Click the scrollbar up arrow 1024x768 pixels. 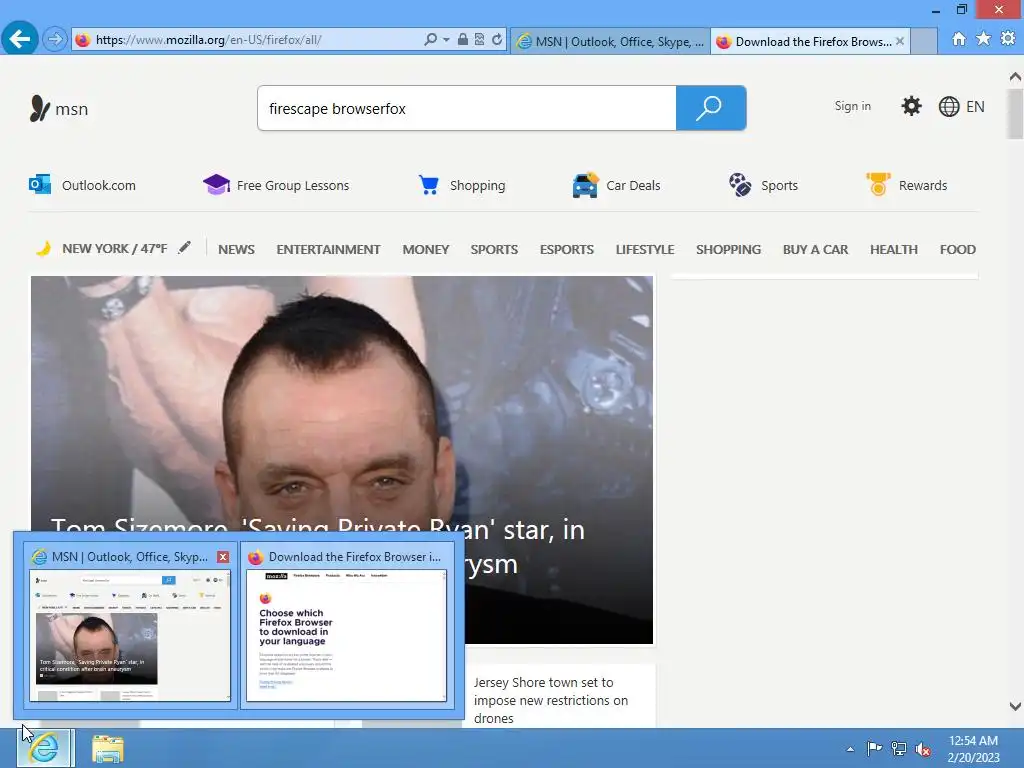click(1015, 77)
